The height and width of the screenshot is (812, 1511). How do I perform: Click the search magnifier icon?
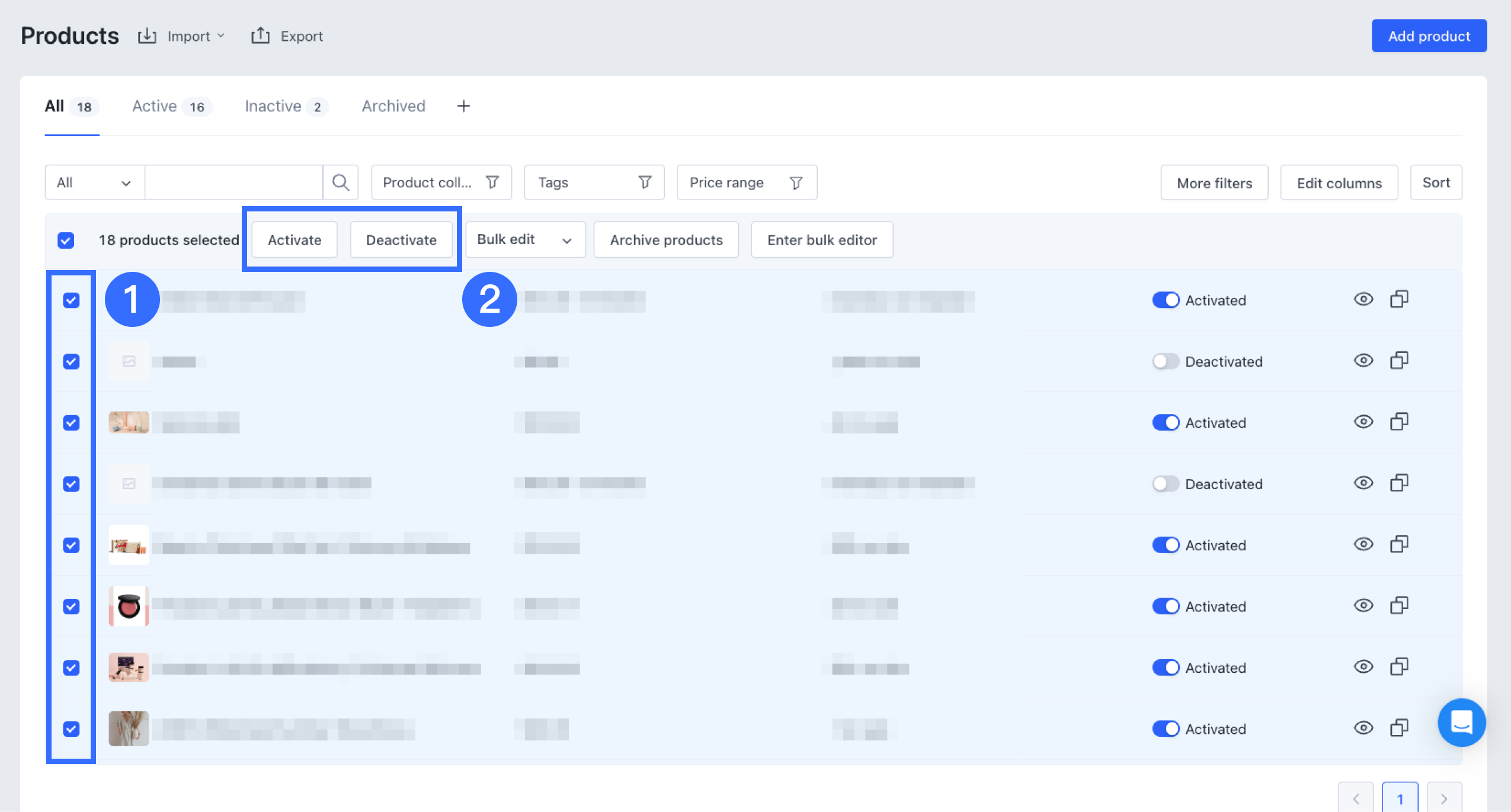point(340,182)
